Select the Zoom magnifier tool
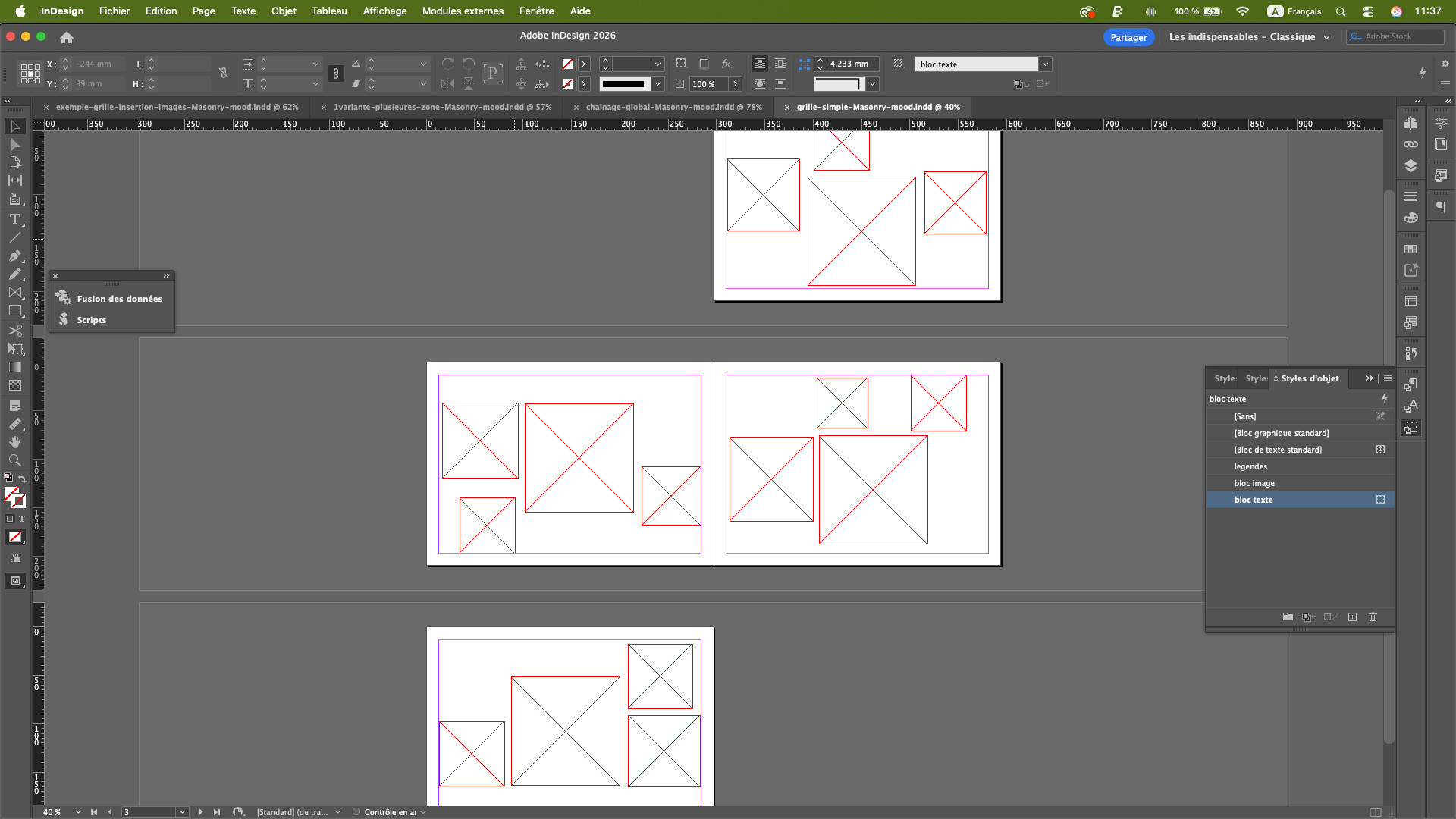Viewport: 1456px width, 819px height. (14, 460)
